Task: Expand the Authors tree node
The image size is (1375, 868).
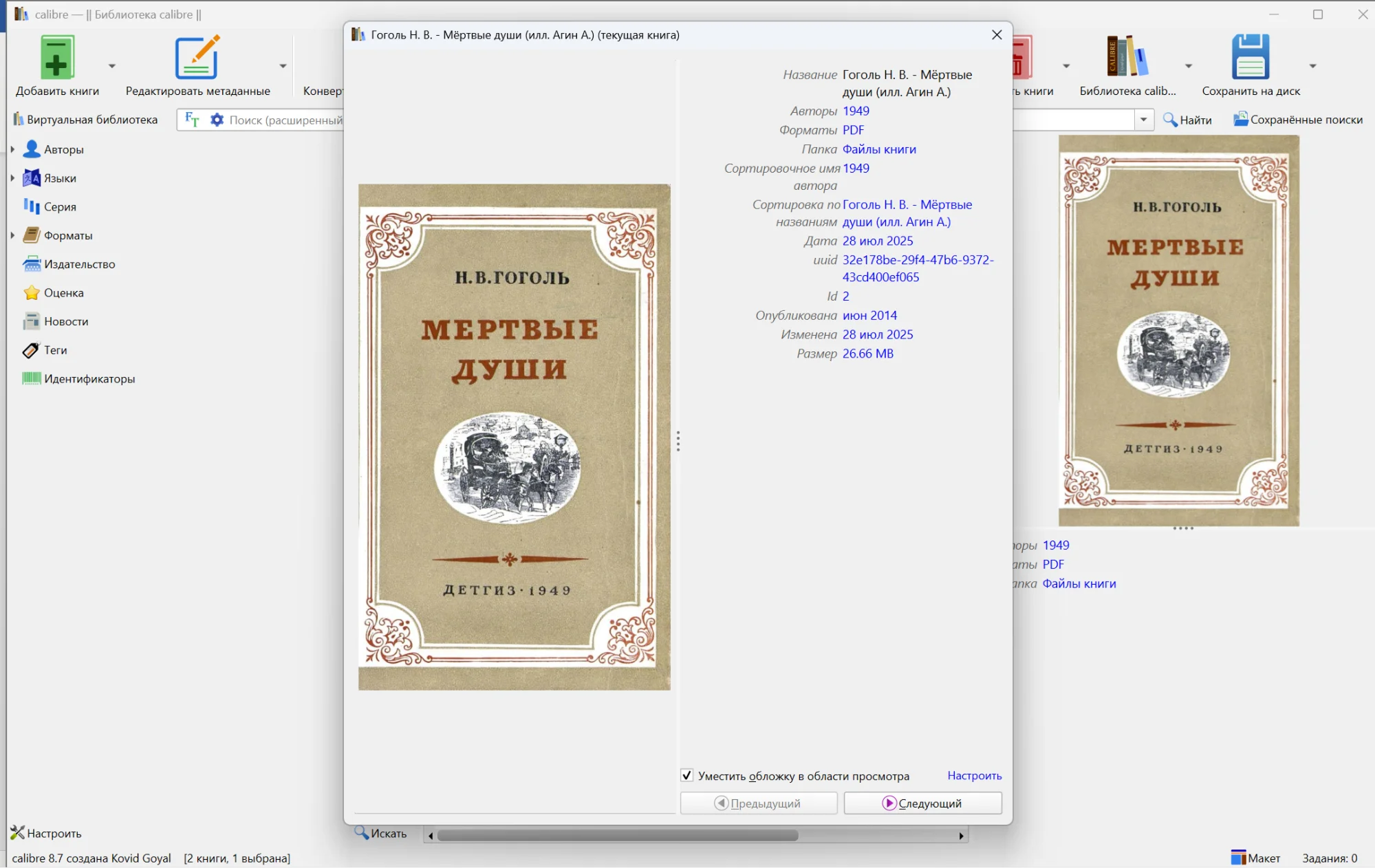Action: pyautogui.click(x=12, y=149)
